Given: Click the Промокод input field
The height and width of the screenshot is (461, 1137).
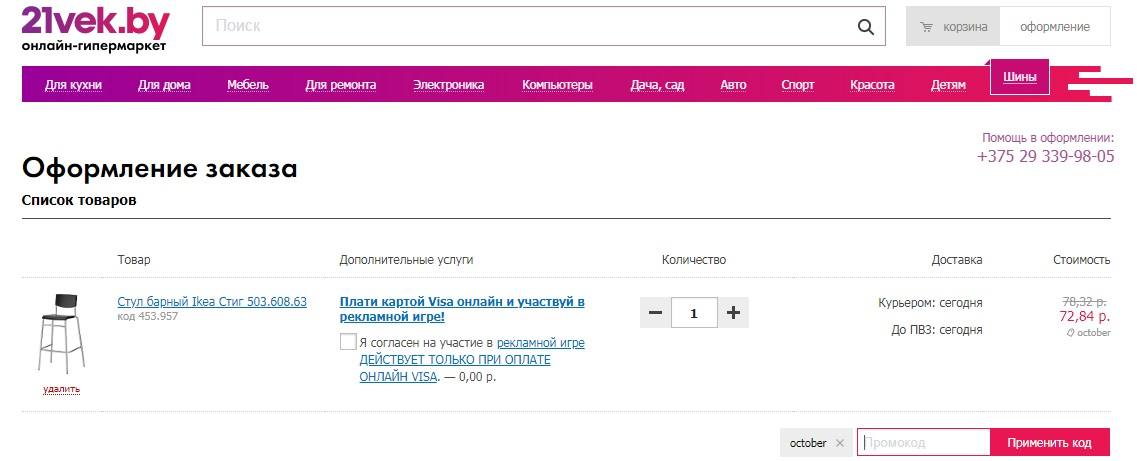Looking at the screenshot, I should (924, 443).
